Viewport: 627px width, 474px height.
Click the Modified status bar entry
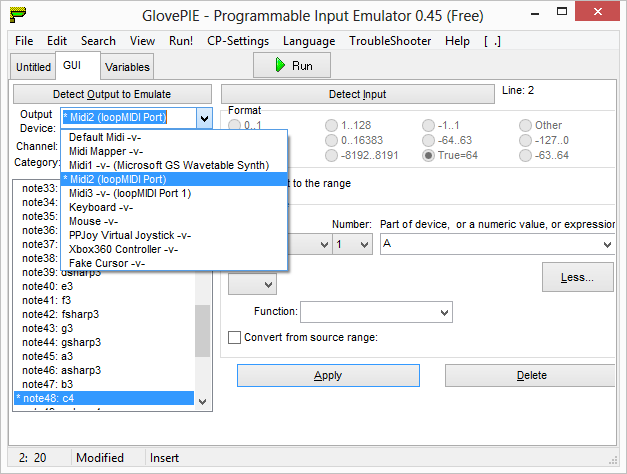tap(100, 458)
